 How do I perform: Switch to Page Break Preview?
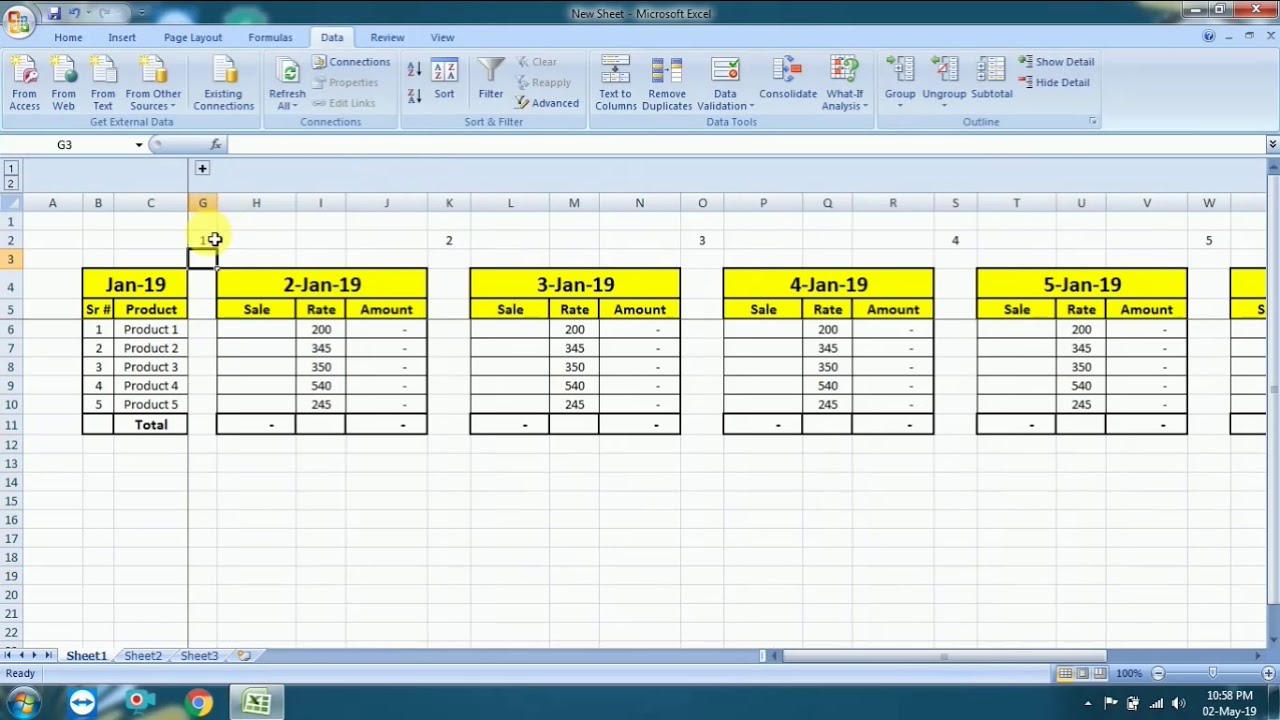tap(1099, 674)
